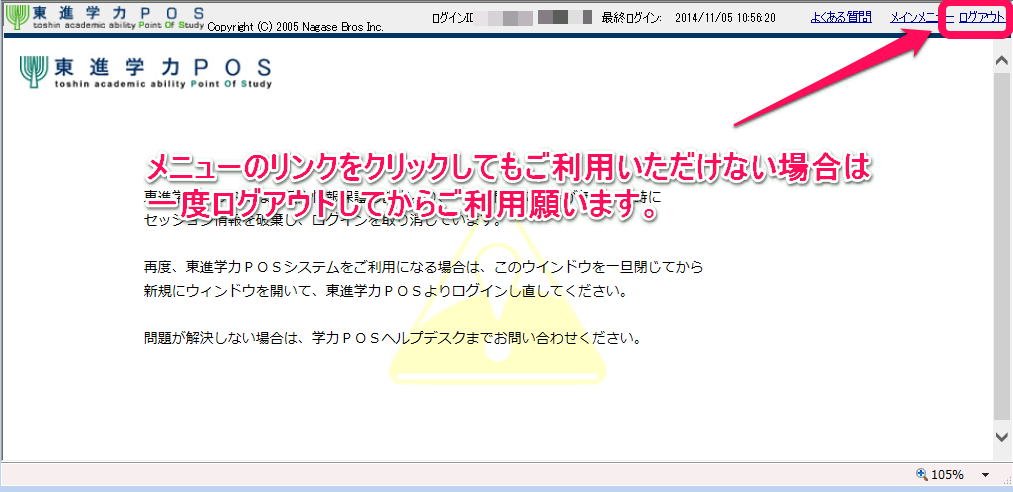Click the top-bar 東進学力POS logo
Viewport: 1013px width, 492px height.
click(105, 18)
